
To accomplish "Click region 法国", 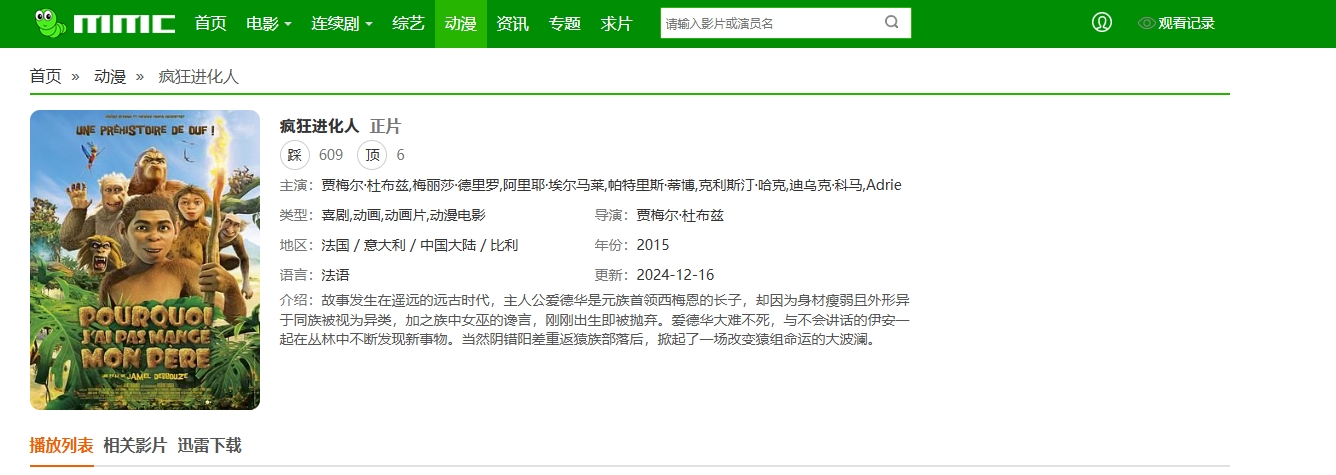I will (x=335, y=245).
